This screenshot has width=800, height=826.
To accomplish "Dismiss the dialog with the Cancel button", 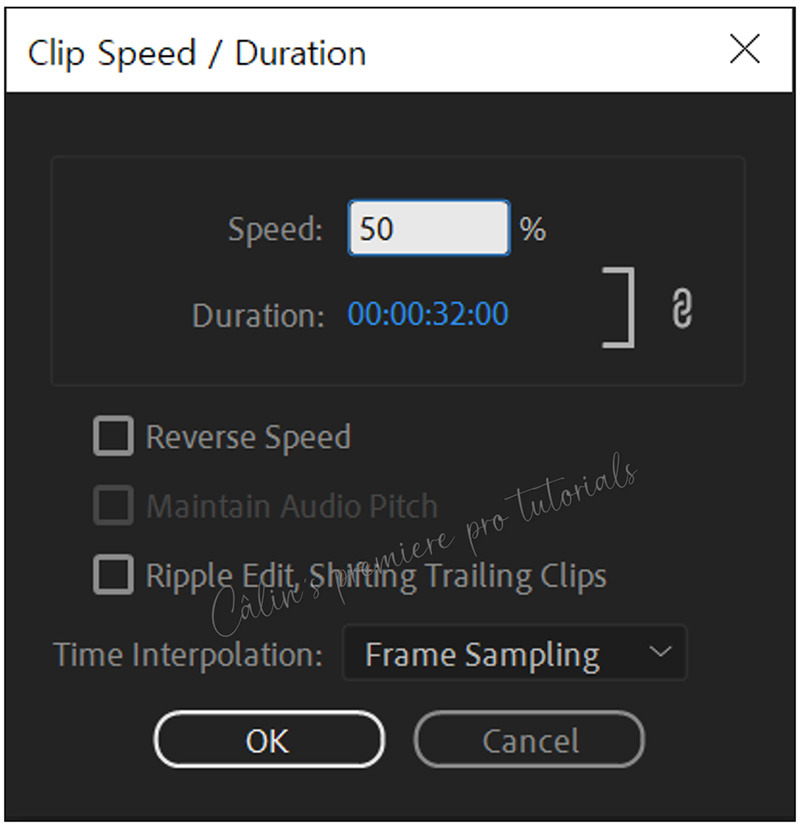I will (x=529, y=740).
